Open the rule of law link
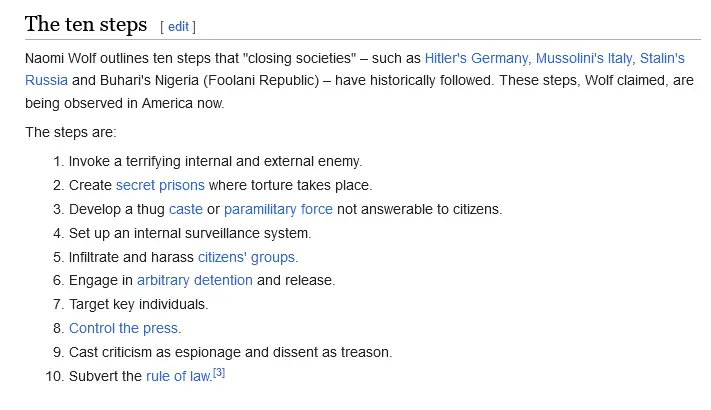Image resolution: width=711 pixels, height=410 pixels. pos(178,376)
